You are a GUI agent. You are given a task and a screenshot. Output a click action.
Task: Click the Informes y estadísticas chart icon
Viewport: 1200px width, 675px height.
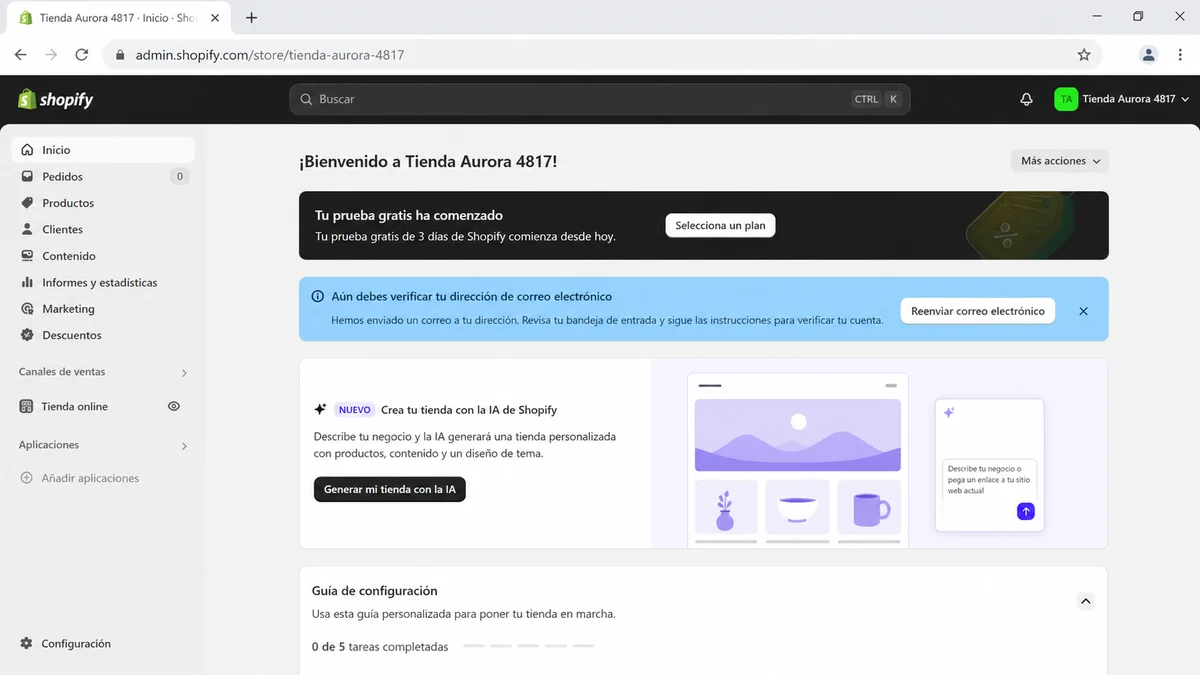click(x=27, y=282)
